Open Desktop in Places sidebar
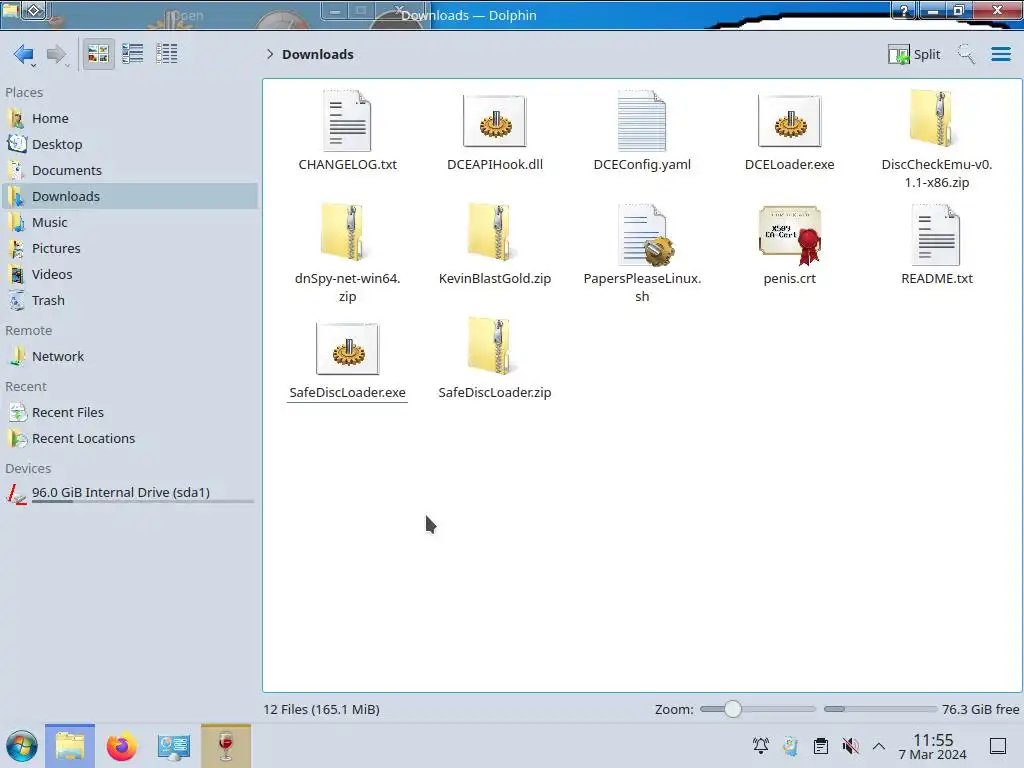The height and width of the screenshot is (768, 1024). pyautogui.click(x=129, y=144)
